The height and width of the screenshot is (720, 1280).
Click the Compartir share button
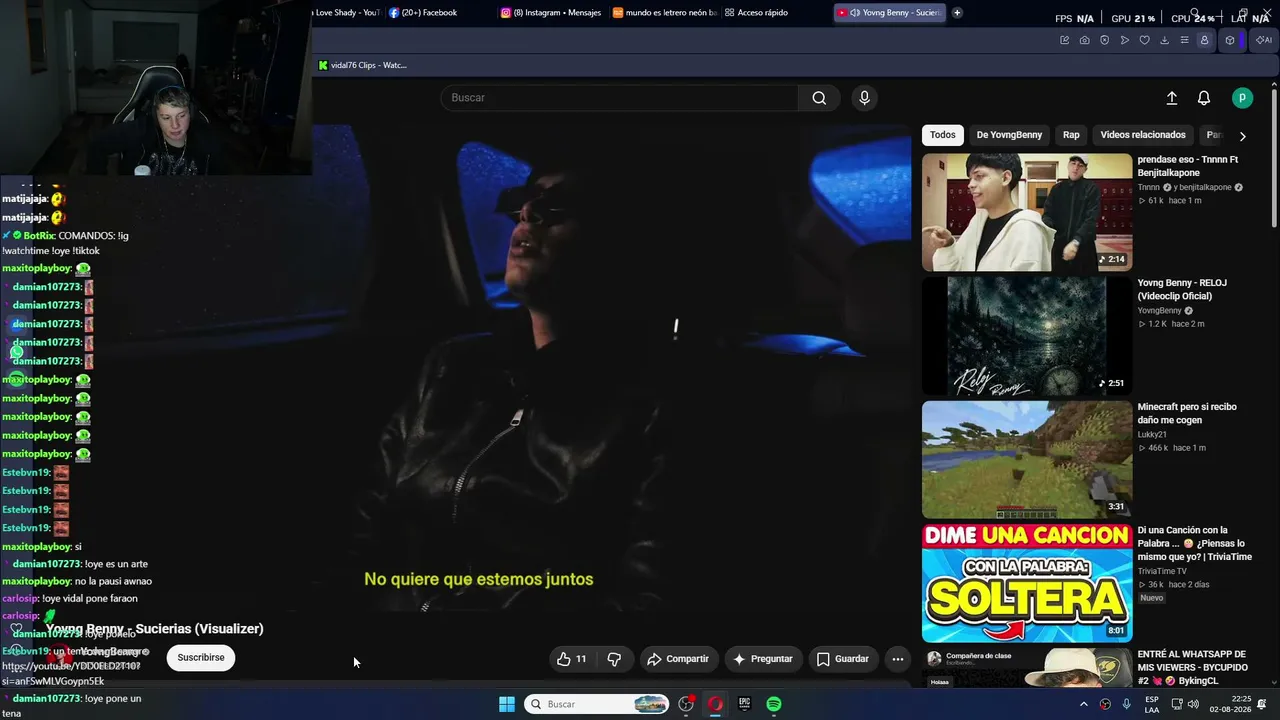tap(678, 659)
